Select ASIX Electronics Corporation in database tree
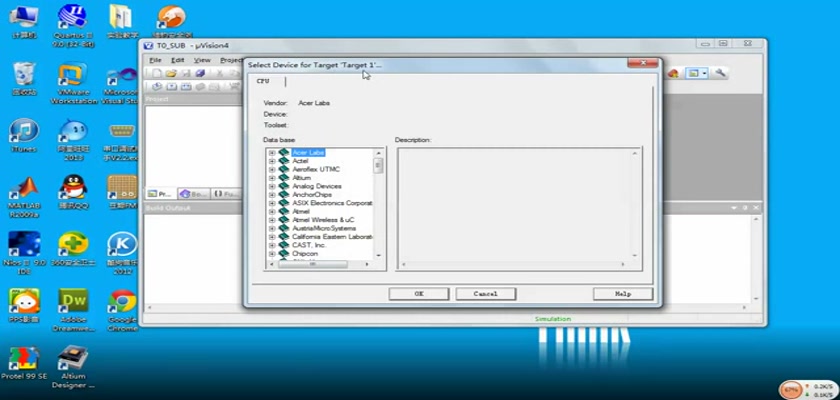This screenshot has width=840, height=400. (332, 203)
